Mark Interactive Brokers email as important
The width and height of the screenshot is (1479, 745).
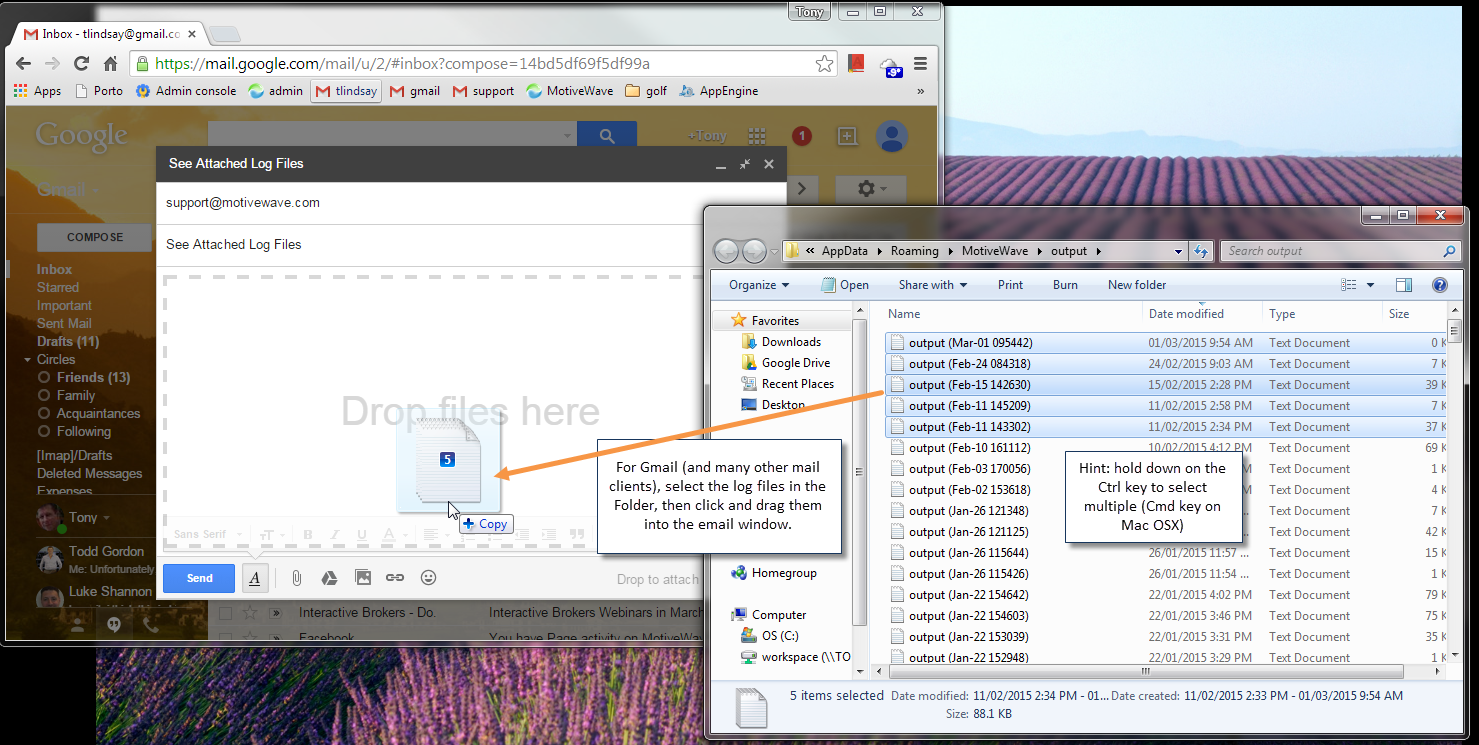(x=276, y=613)
